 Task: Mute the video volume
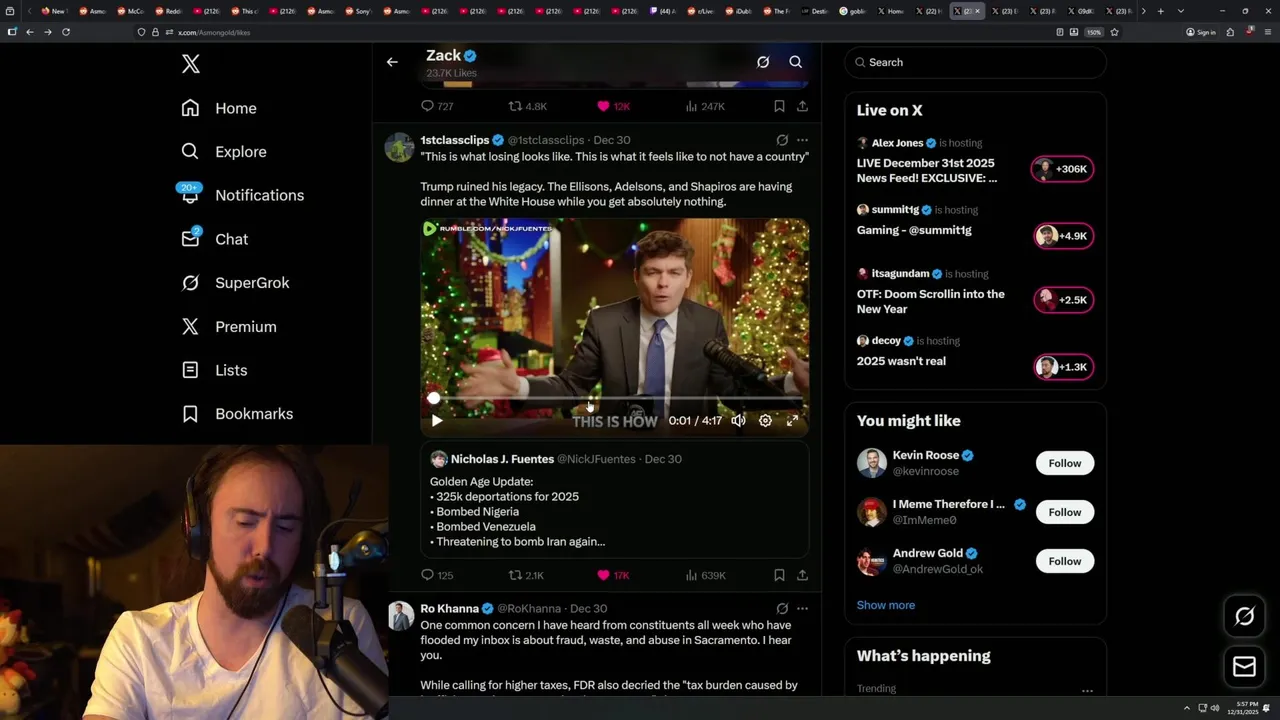738,421
